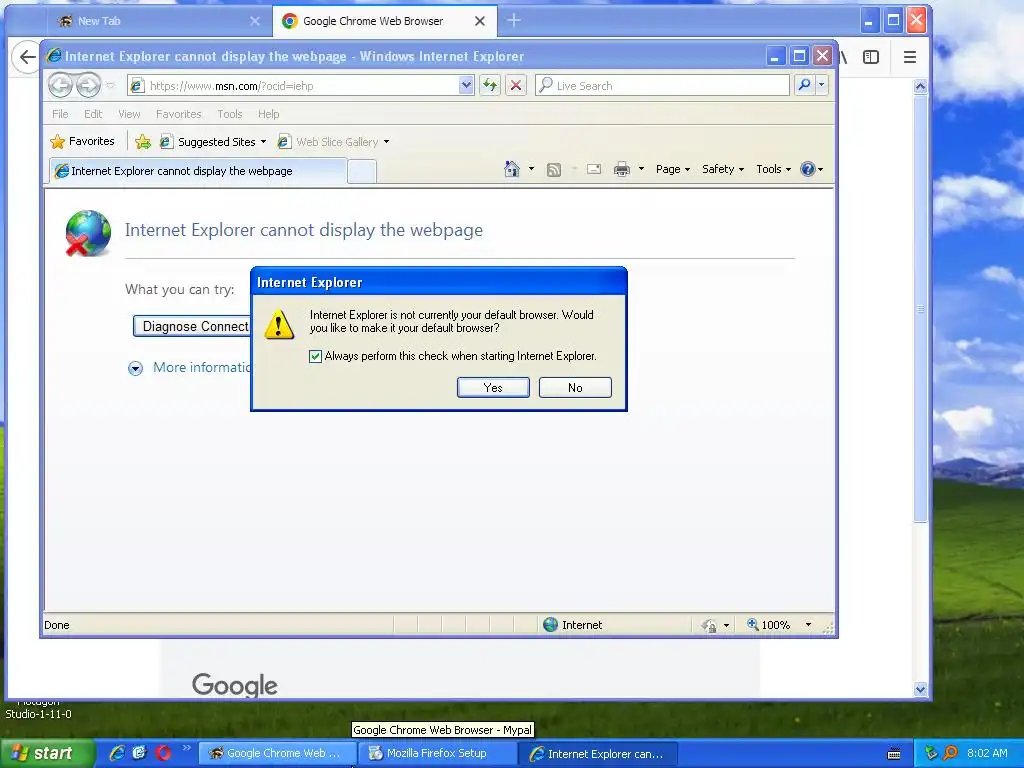Open the View menu in Internet Explorer
Screen dimensions: 1024x768
[x=129, y=114]
